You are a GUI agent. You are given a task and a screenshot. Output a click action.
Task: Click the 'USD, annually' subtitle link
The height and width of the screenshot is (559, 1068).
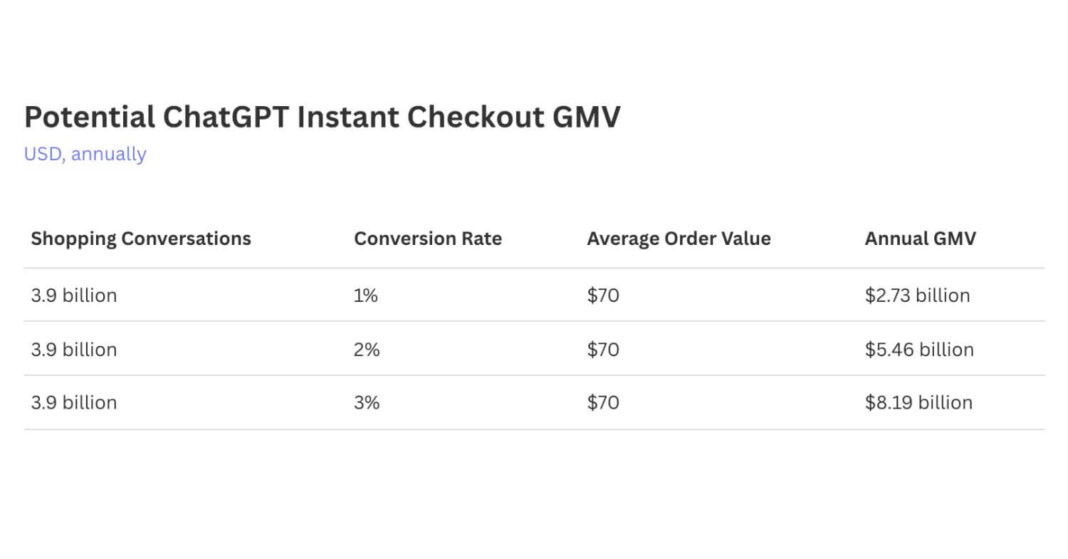(85, 154)
